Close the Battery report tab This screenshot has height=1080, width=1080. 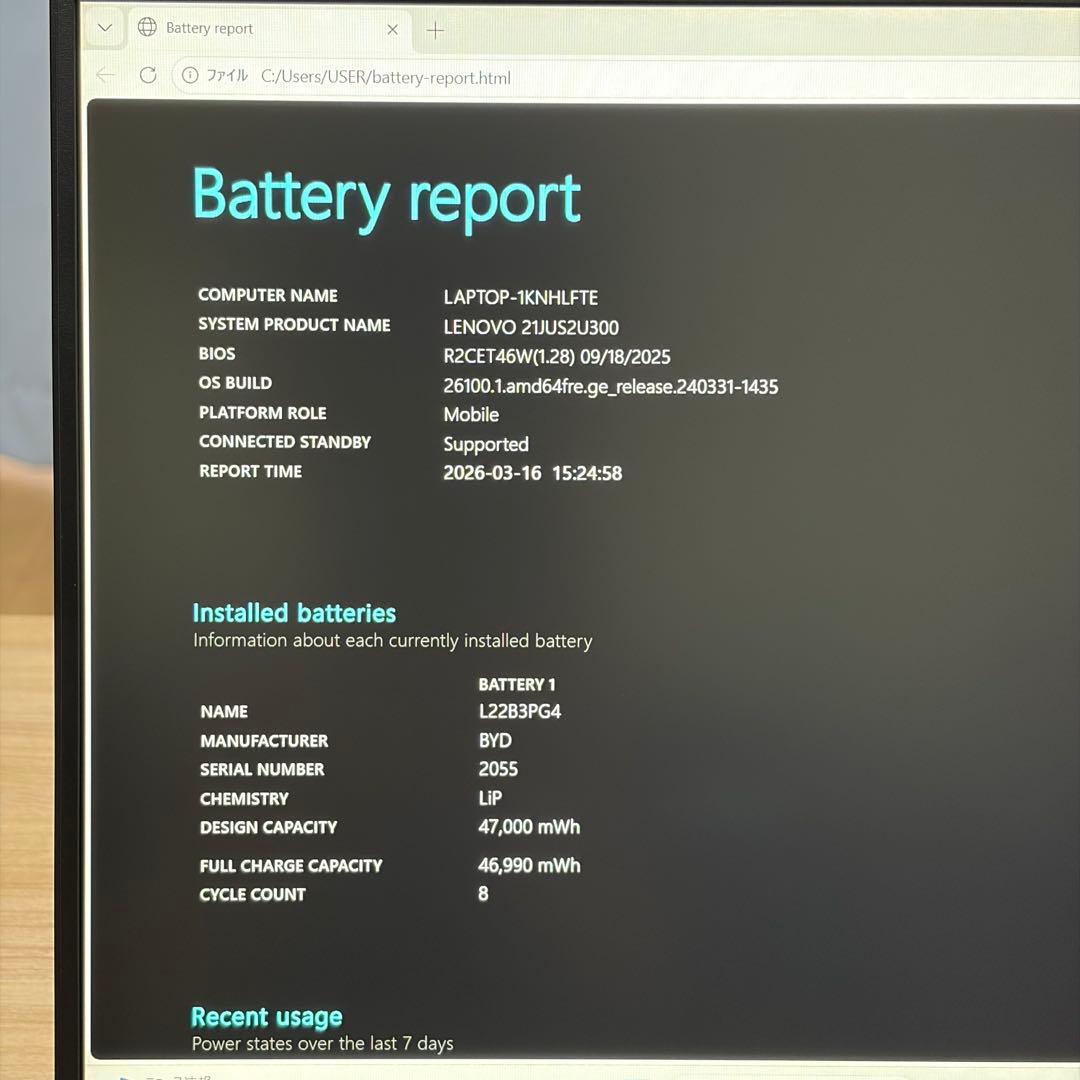click(393, 30)
